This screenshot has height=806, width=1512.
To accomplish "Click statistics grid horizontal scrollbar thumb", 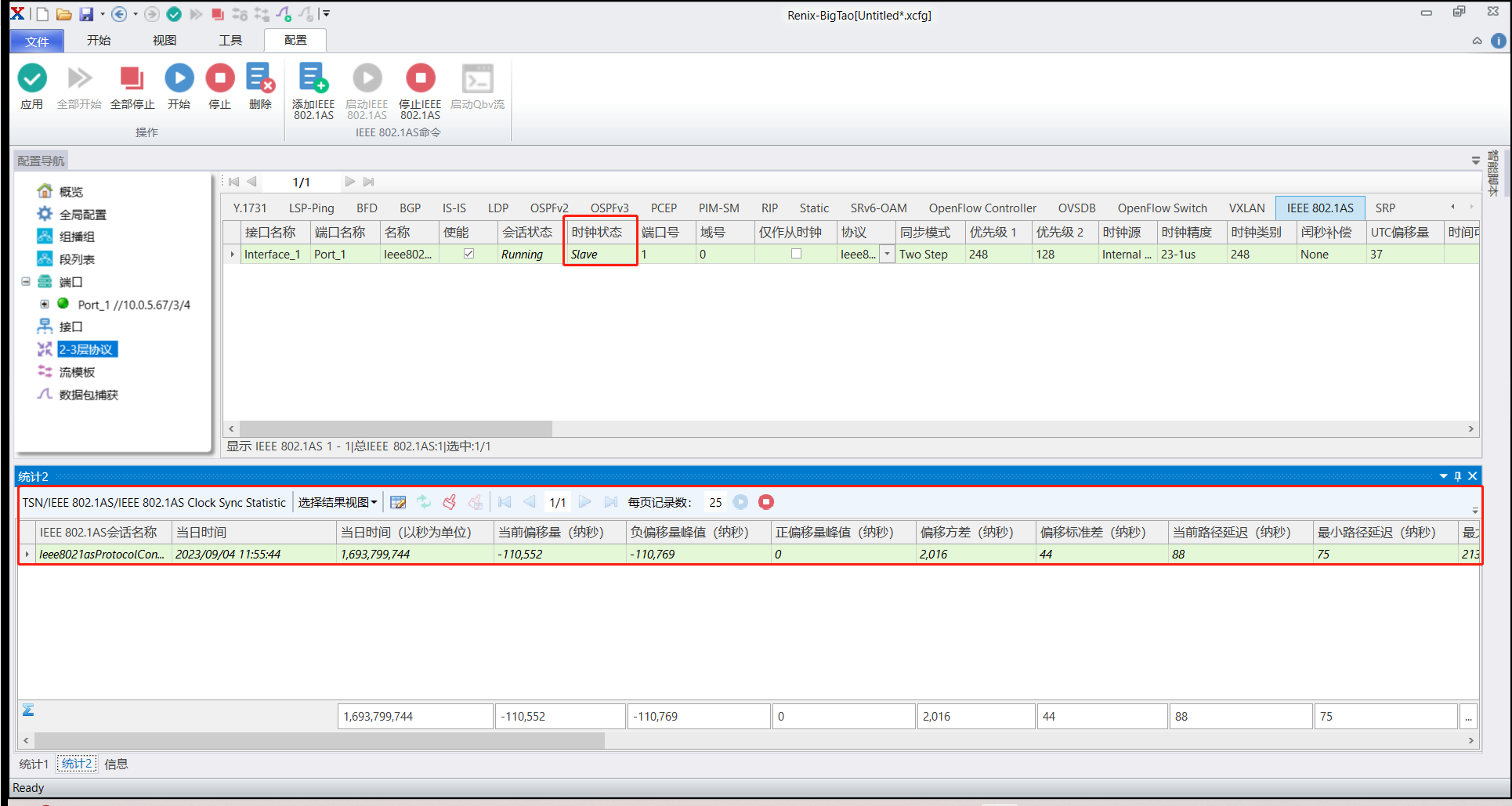I will [x=320, y=739].
